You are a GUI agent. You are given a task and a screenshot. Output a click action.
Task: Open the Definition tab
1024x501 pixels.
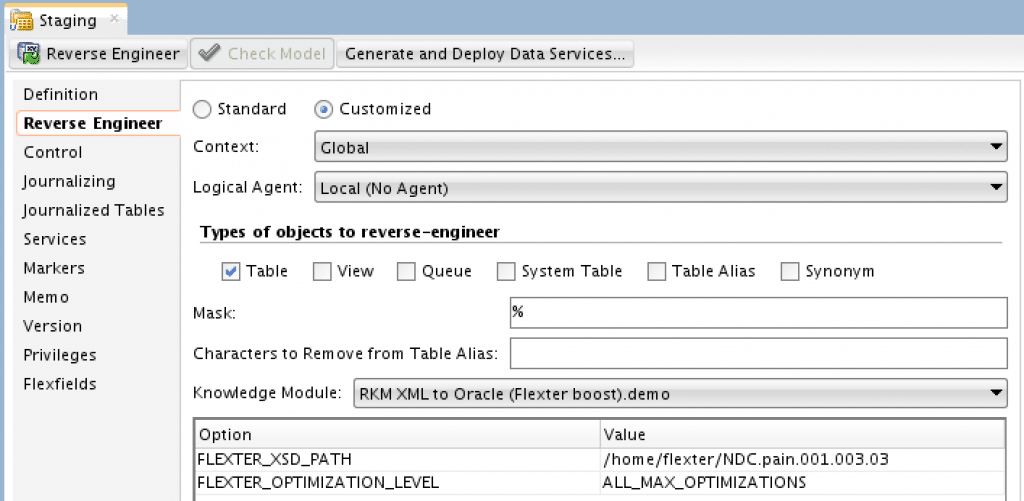point(61,95)
